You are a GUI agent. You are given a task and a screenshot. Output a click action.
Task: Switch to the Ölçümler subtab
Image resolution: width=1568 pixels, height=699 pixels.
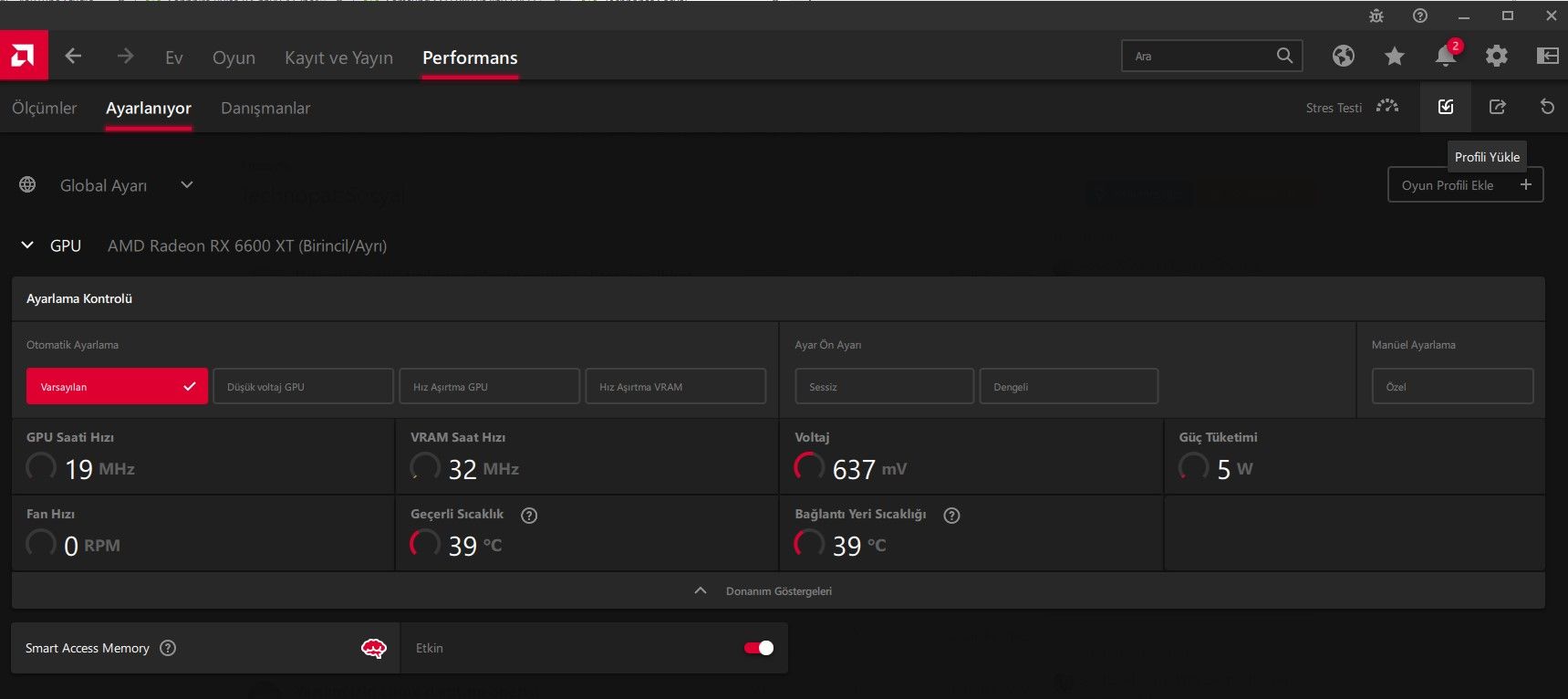pos(45,108)
